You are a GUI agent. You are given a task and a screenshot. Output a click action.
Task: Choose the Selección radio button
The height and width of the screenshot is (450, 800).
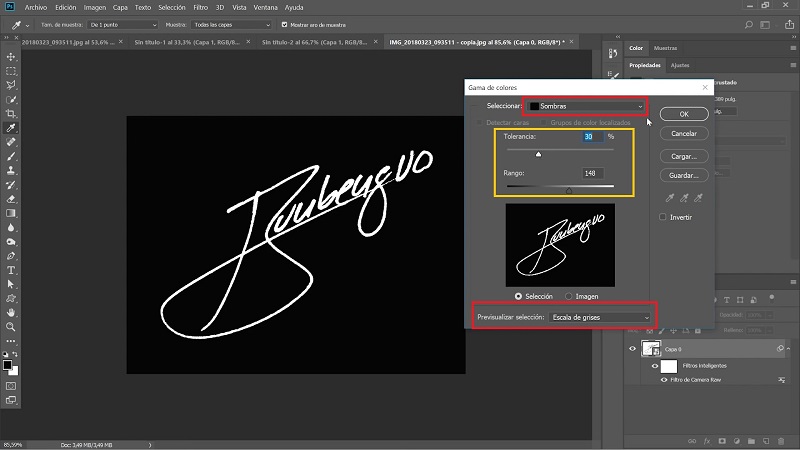tap(518, 296)
